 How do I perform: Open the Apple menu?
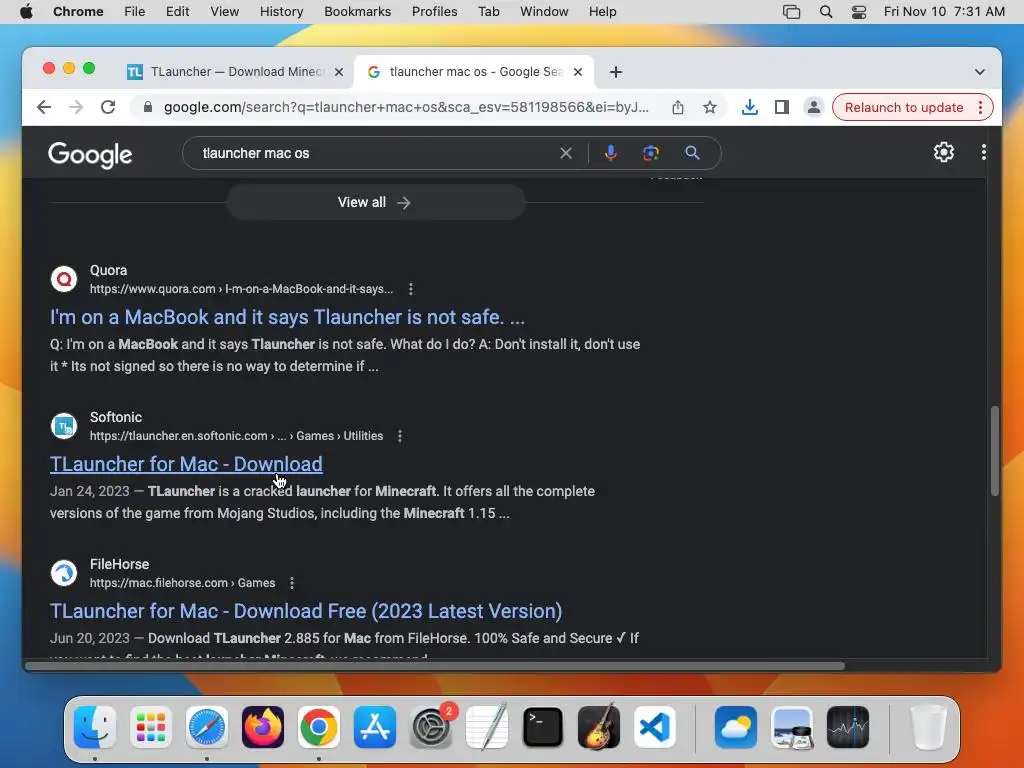click(x=26, y=12)
